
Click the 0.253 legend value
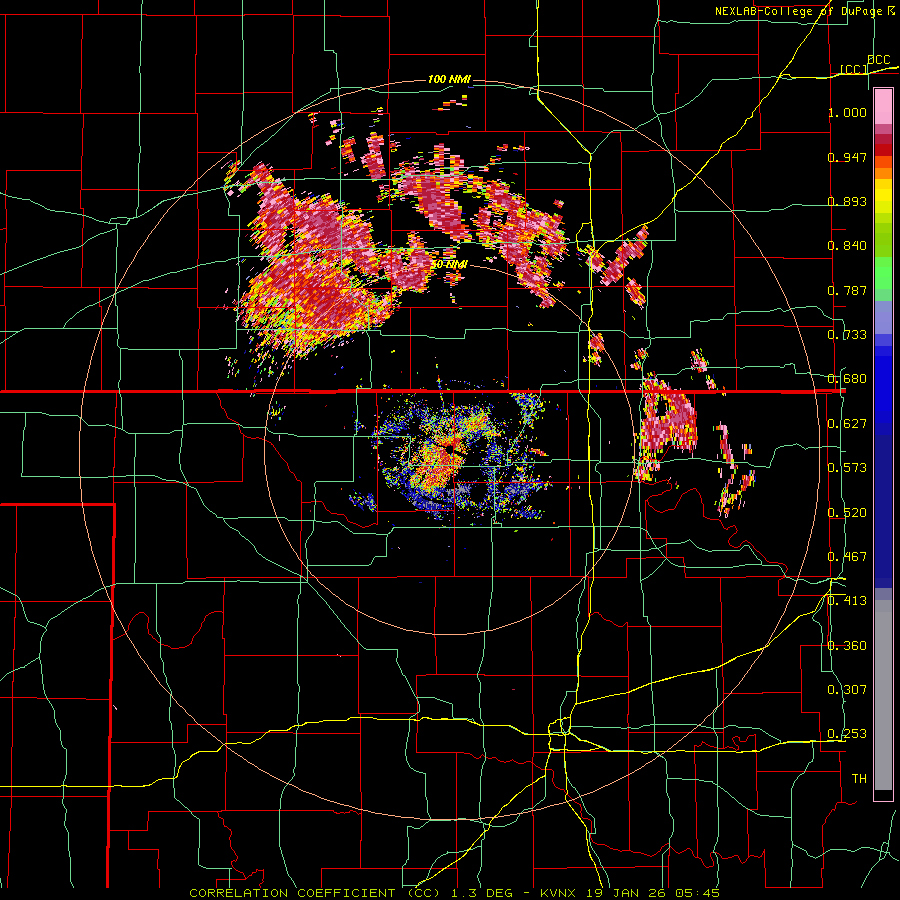click(x=847, y=734)
